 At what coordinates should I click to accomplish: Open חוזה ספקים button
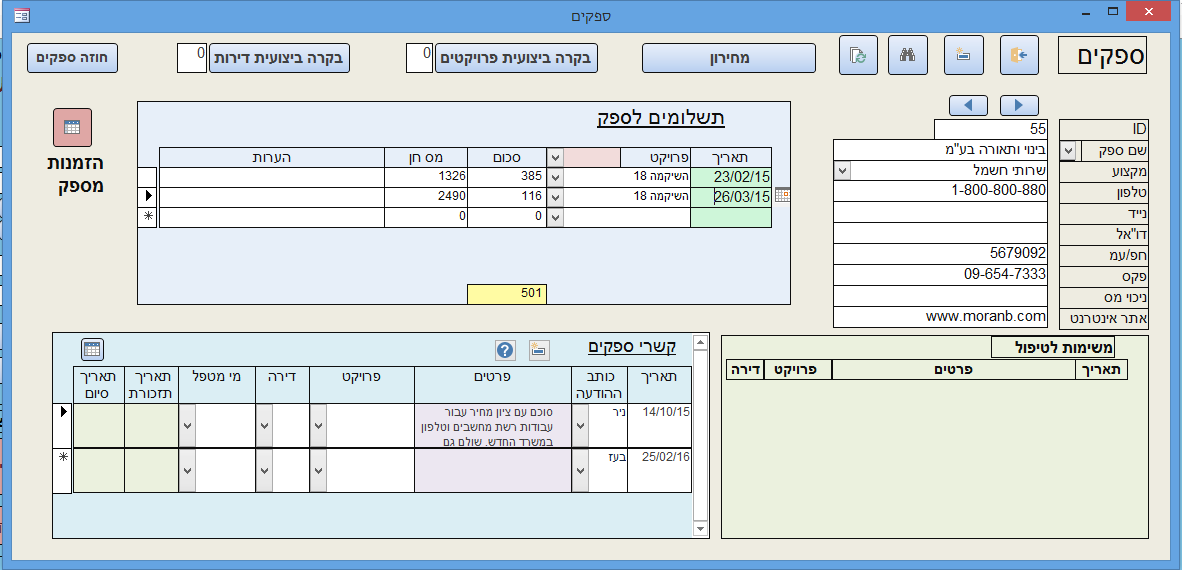73,58
